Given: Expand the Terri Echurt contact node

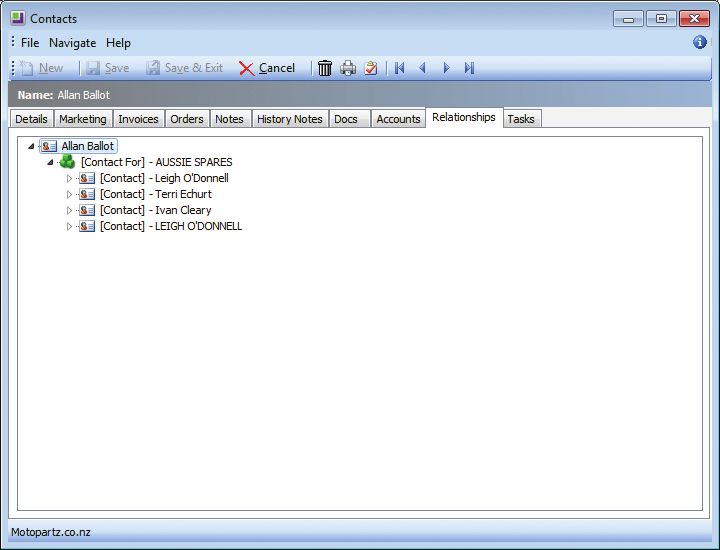Looking at the screenshot, I should pos(69,194).
